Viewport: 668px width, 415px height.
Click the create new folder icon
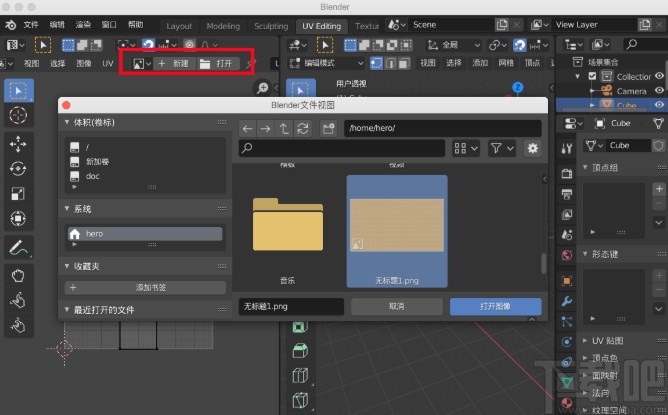[327, 128]
